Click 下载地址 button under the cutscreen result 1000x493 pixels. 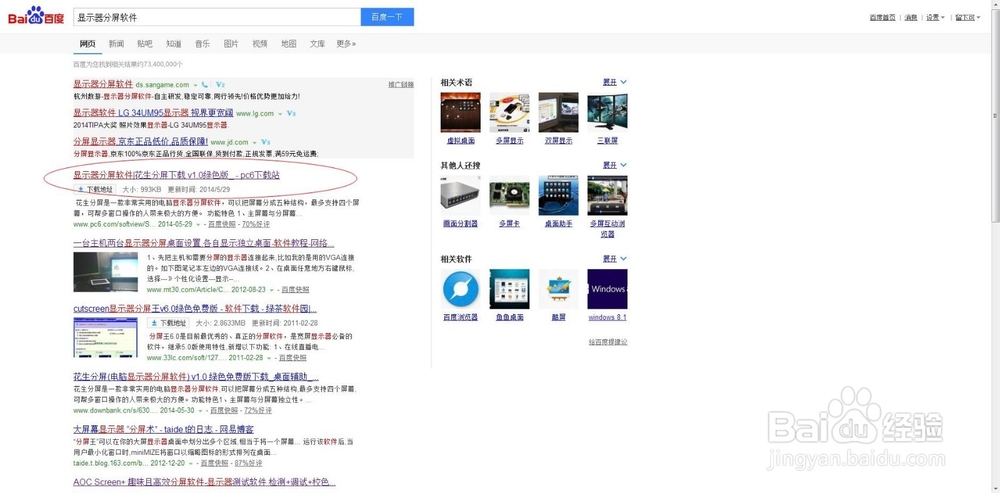coord(168,323)
